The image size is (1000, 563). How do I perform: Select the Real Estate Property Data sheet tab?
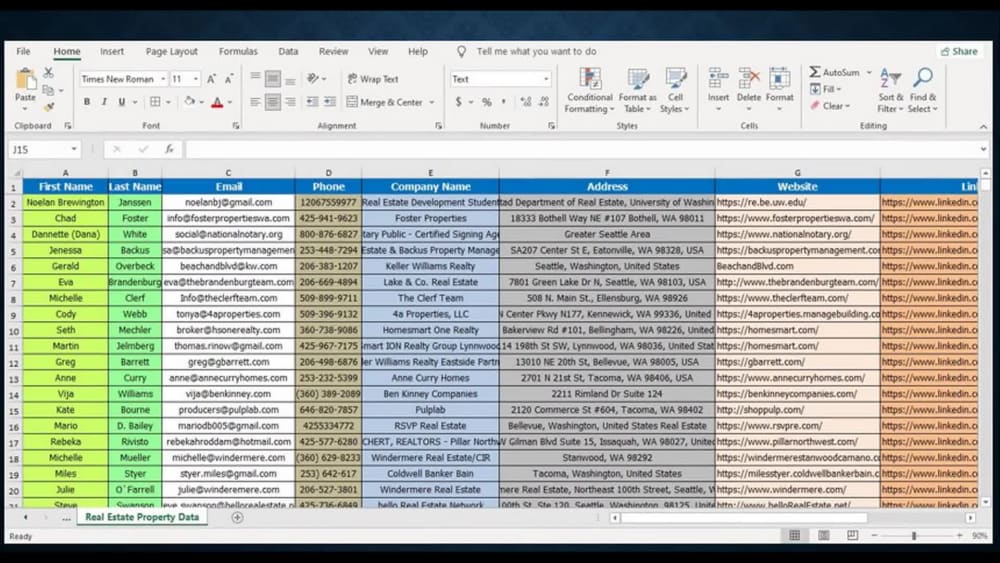pyautogui.click(x=142, y=517)
